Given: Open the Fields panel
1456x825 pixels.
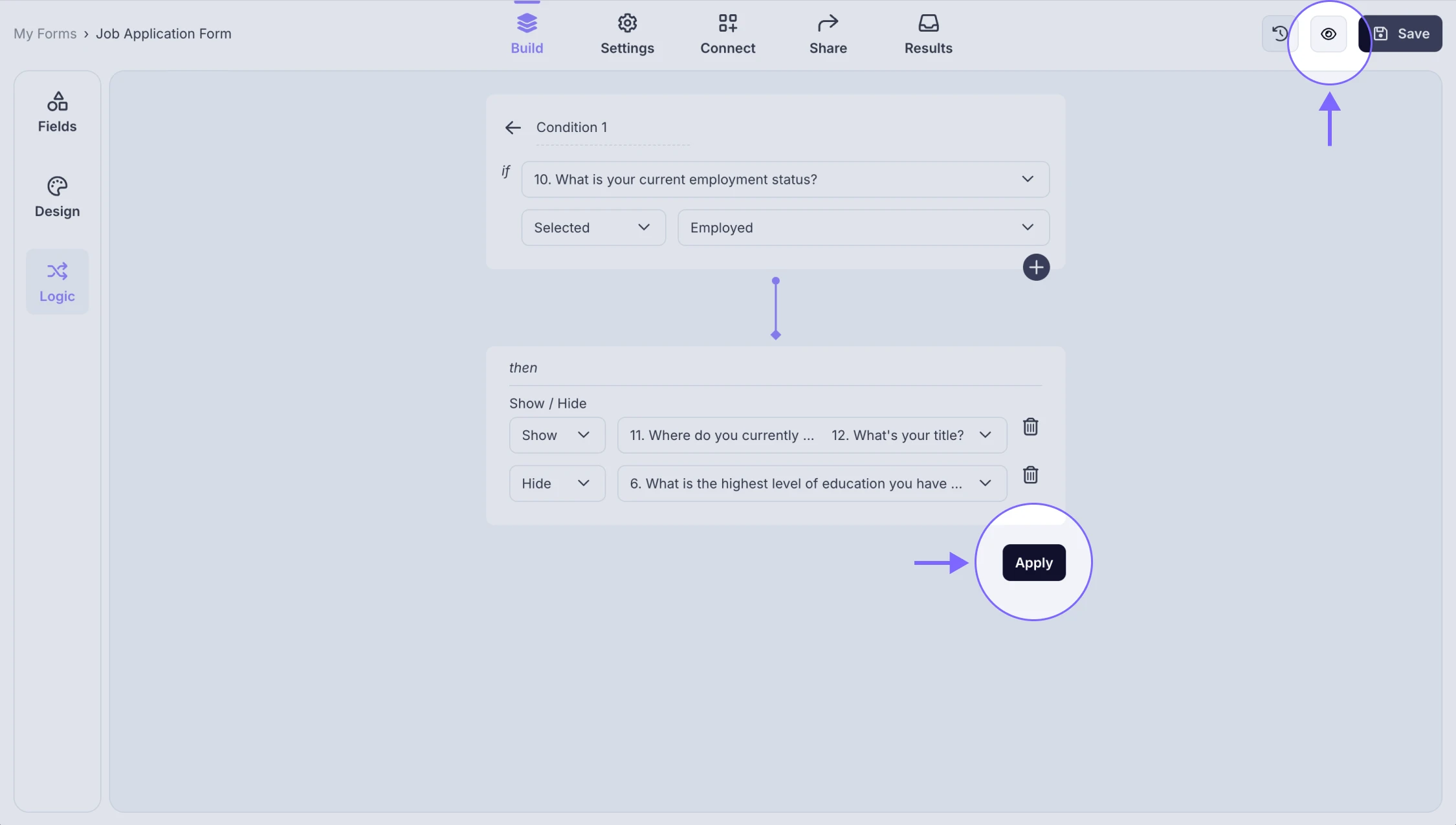Looking at the screenshot, I should click(x=57, y=111).
